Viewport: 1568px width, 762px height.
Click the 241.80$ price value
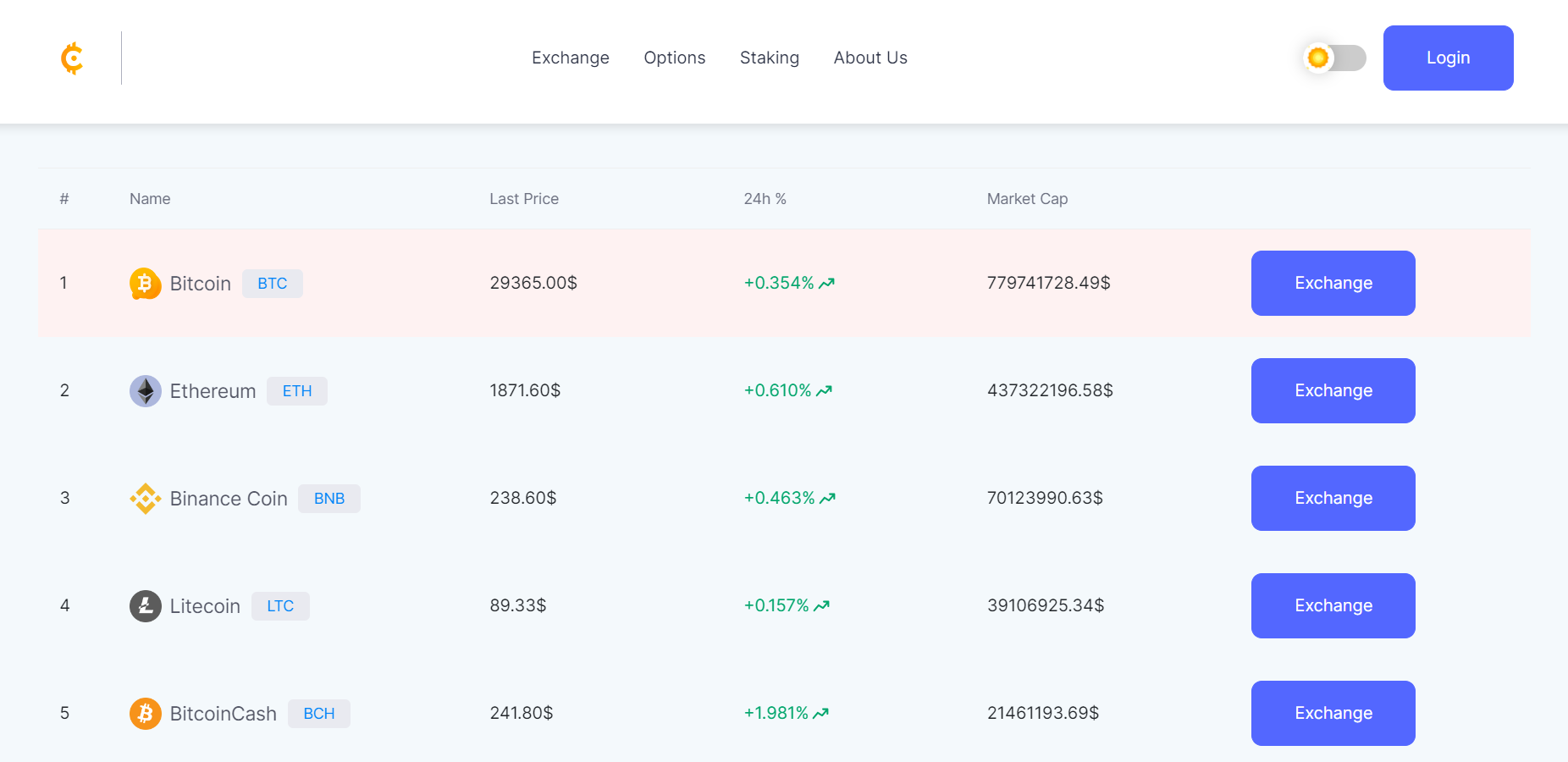(x=522, y=713)
